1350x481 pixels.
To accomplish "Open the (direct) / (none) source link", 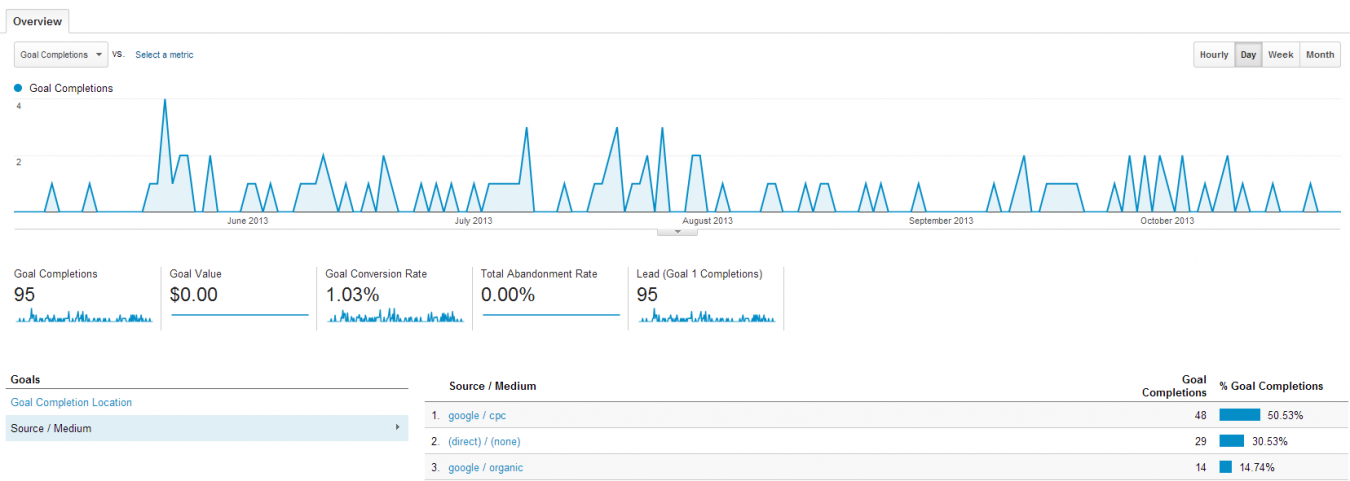I will [x=484, y=441].
